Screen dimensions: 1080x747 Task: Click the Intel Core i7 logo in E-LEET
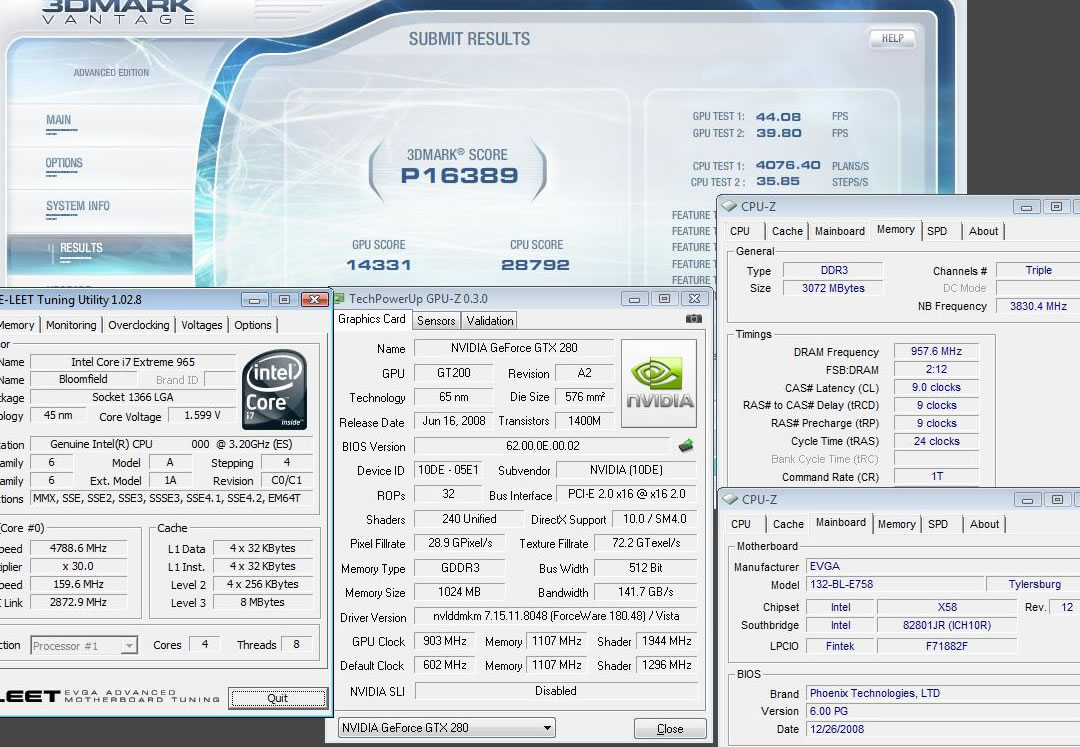[276, 390]
